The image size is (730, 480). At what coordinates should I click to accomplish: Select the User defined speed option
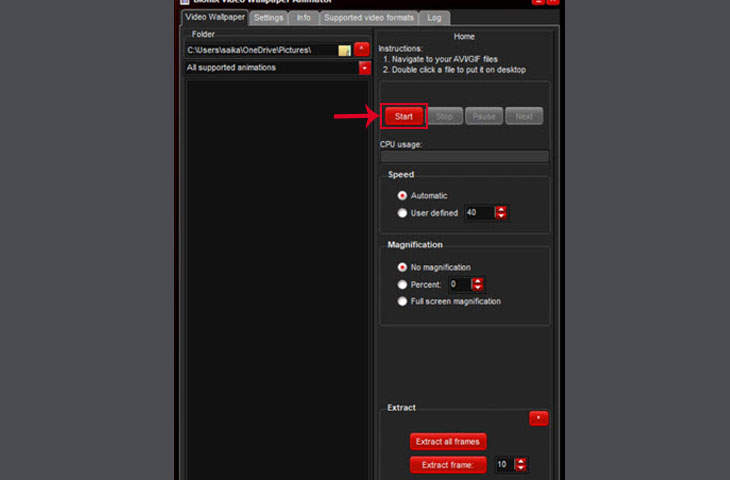[x=402, y=213]
